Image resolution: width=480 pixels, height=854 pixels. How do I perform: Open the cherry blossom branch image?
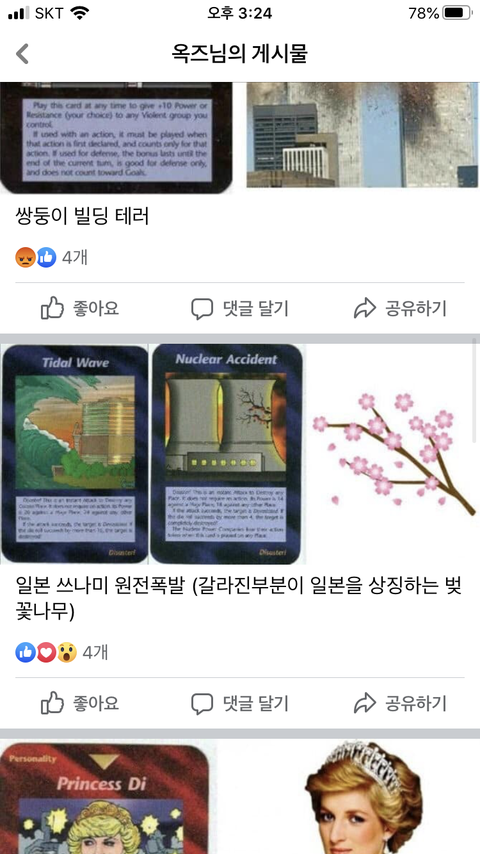tap(393, 454)
